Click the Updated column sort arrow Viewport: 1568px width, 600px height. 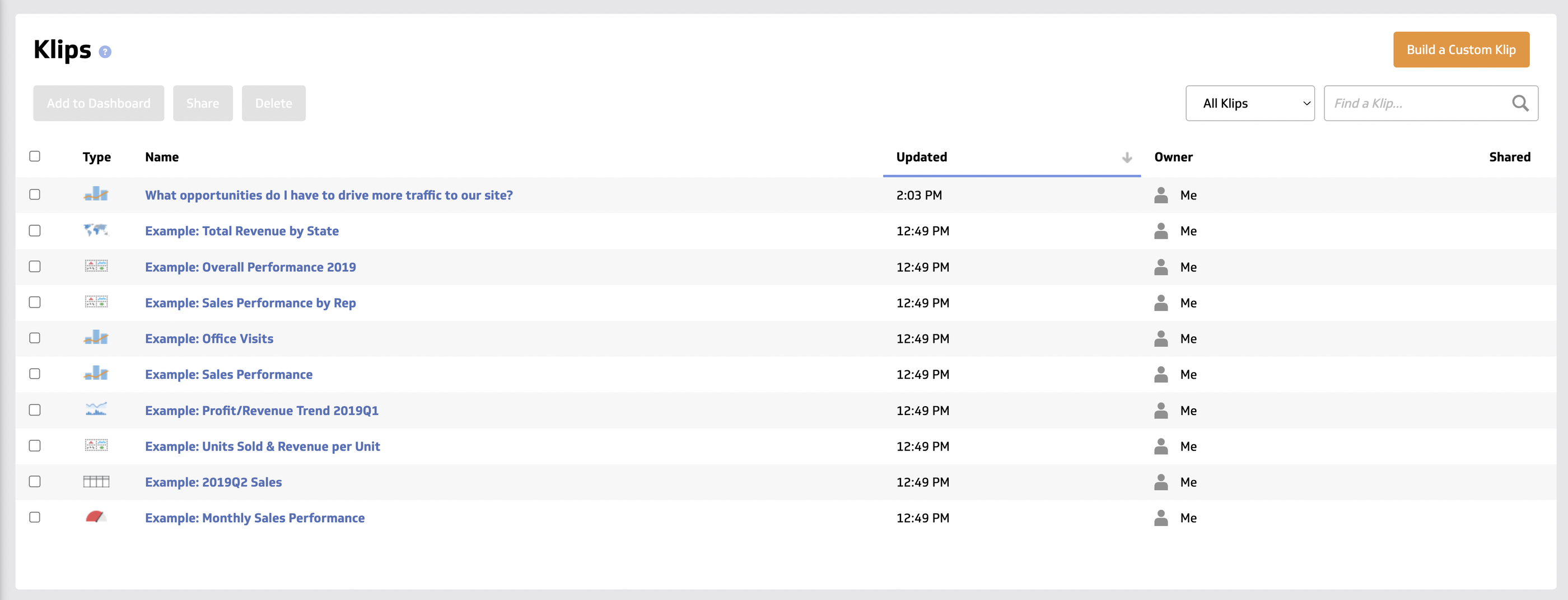(x=1127, y=156)
